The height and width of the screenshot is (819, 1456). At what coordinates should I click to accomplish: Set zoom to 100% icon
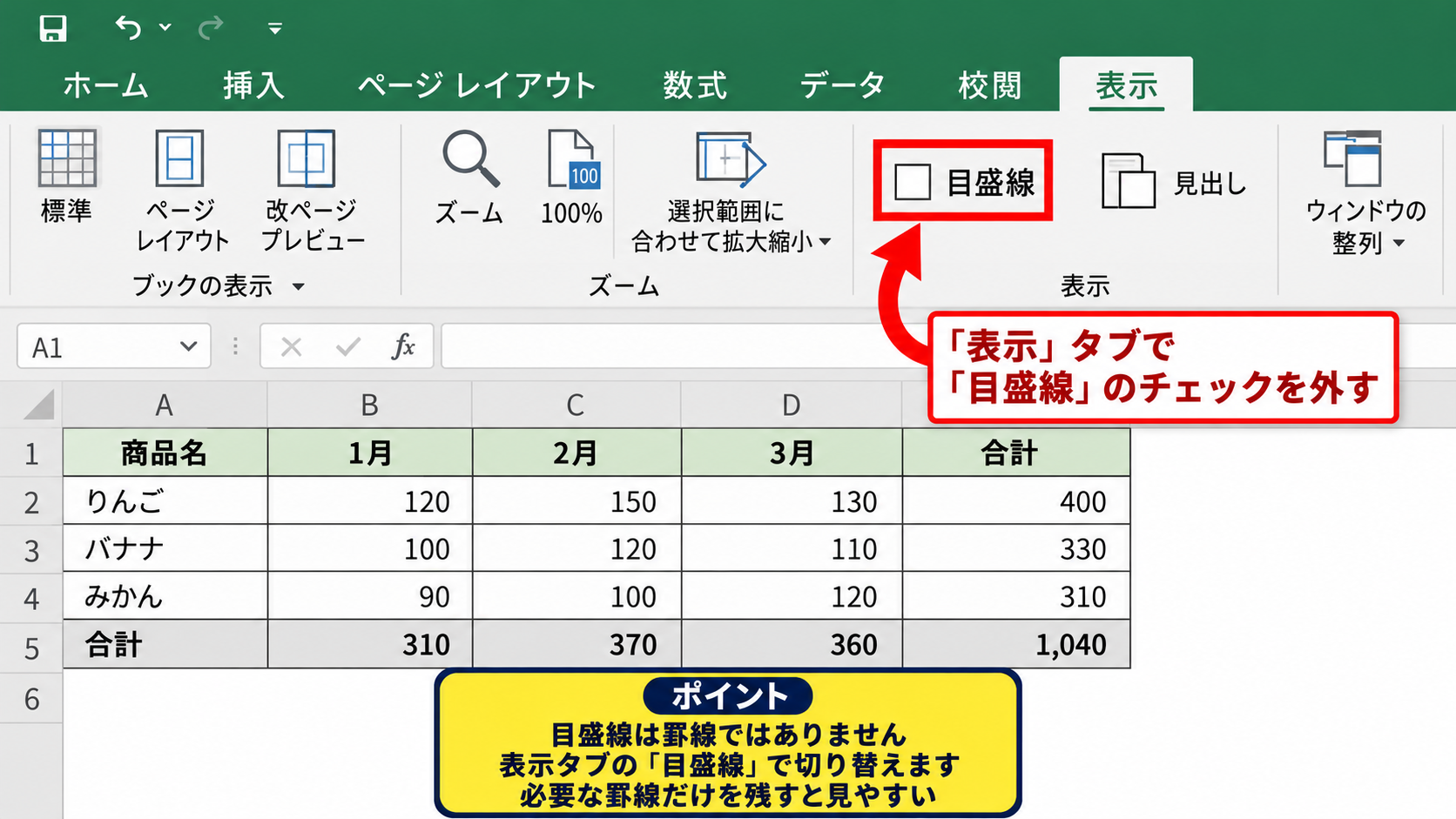(573, 158)
